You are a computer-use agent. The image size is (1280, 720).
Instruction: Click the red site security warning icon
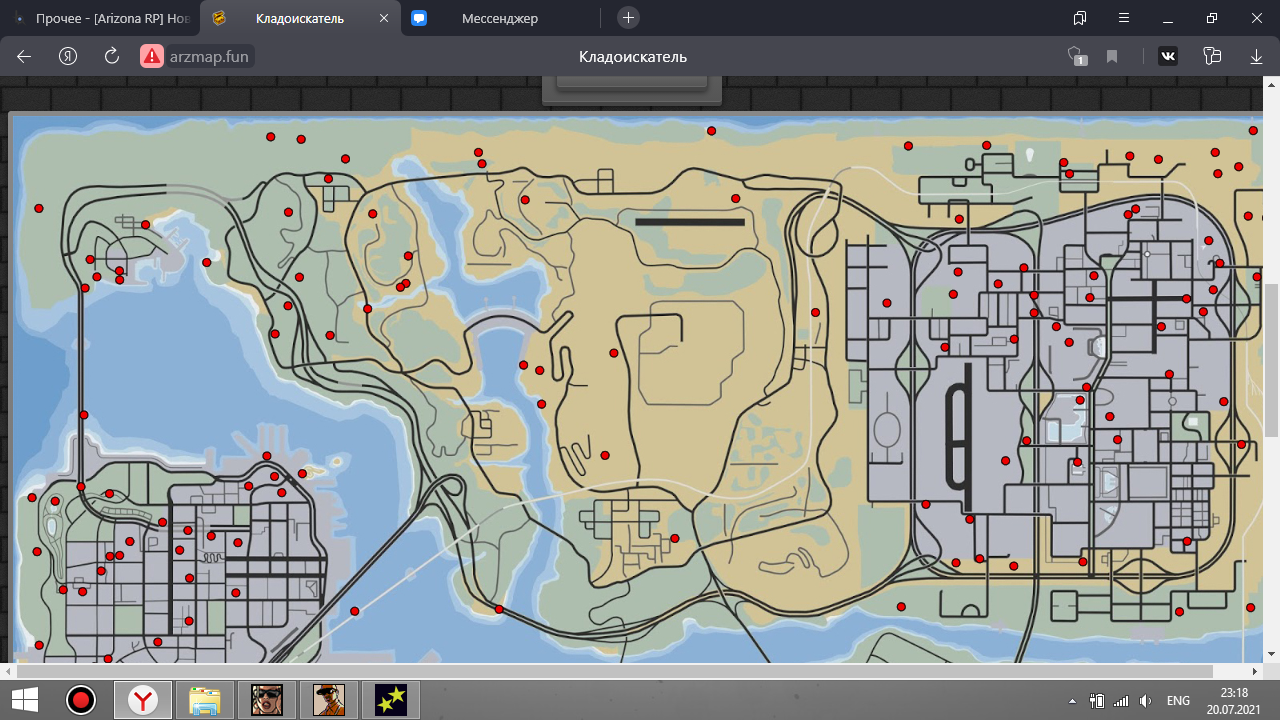151,57
